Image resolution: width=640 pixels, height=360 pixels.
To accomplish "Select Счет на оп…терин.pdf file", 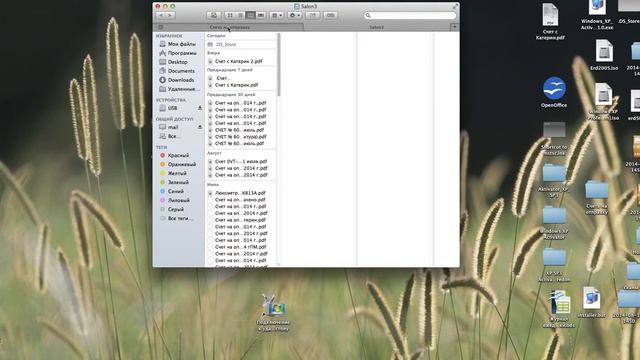I will coord(241,220).
